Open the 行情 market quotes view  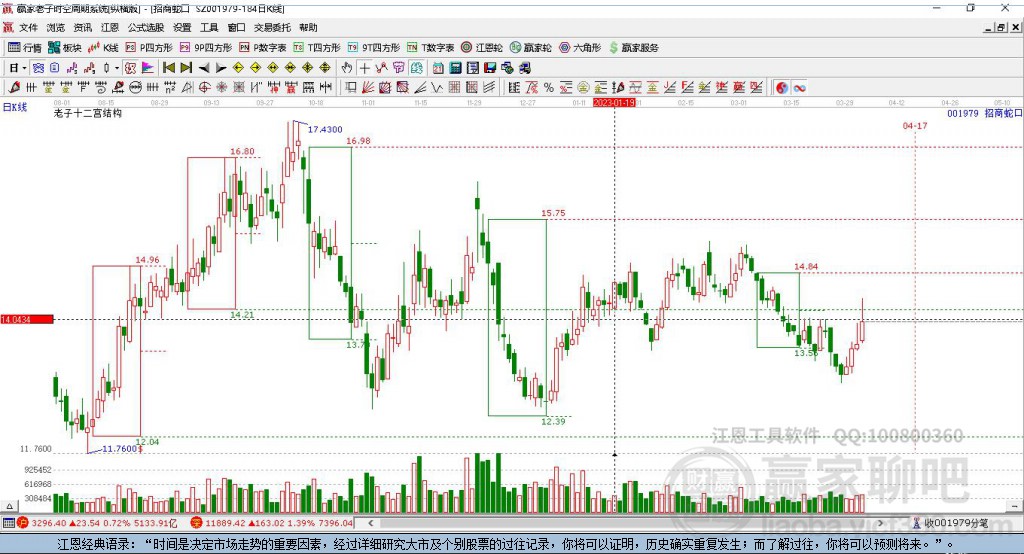(x=24, y=48)
